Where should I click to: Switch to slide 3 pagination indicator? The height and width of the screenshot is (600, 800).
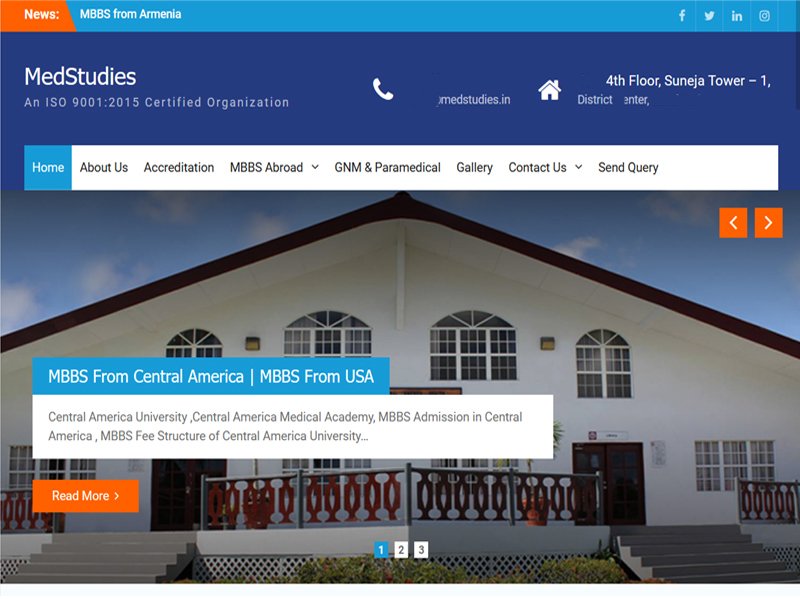[x=421, y=550]
